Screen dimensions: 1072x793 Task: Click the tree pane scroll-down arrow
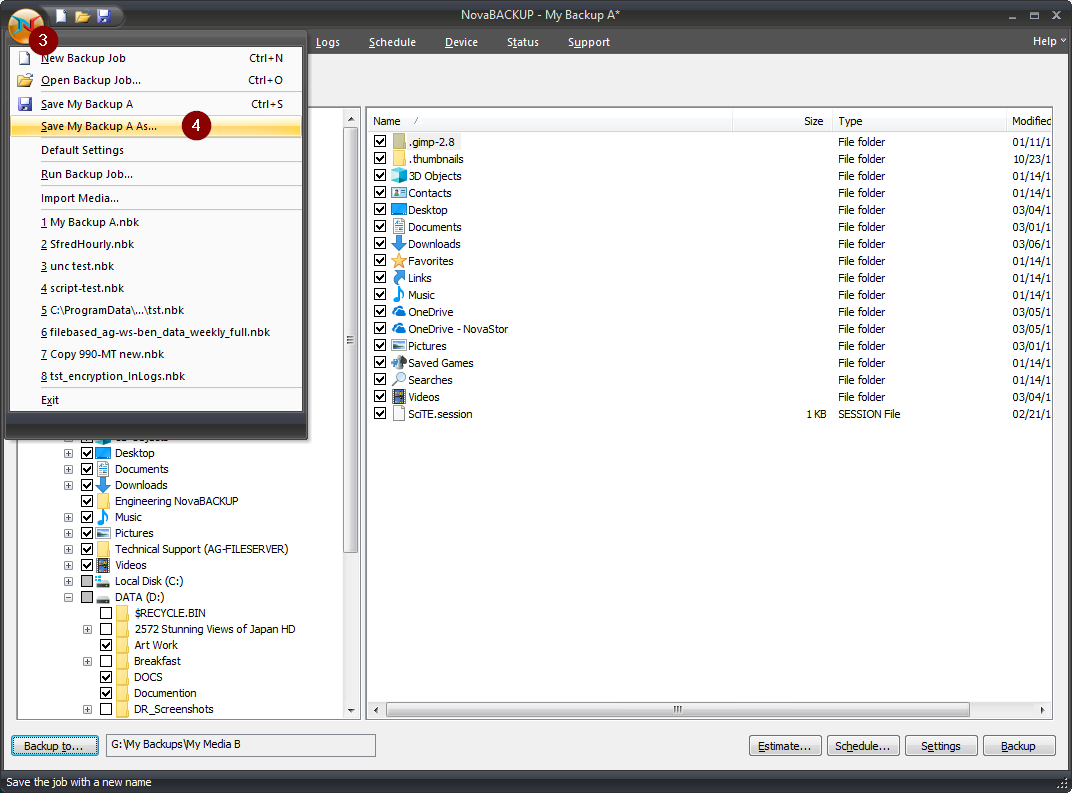pyautogui.click(x=351, y=711)
